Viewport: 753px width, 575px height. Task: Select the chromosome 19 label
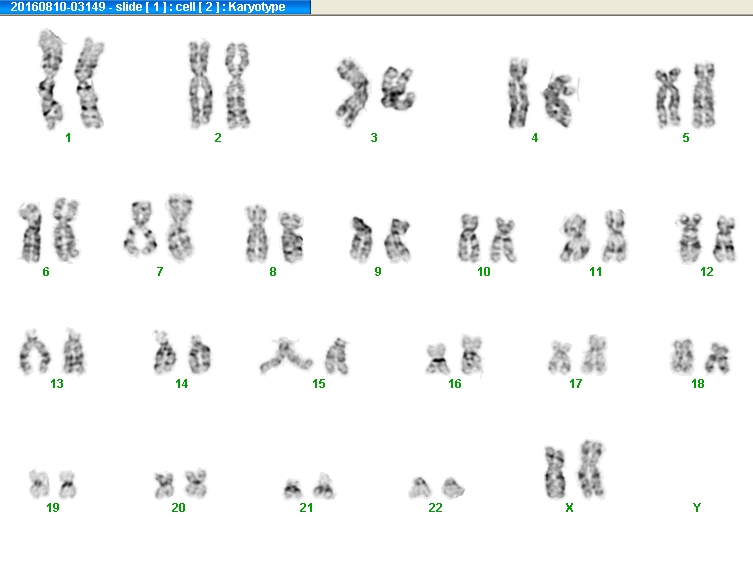(x=53, y=508)
